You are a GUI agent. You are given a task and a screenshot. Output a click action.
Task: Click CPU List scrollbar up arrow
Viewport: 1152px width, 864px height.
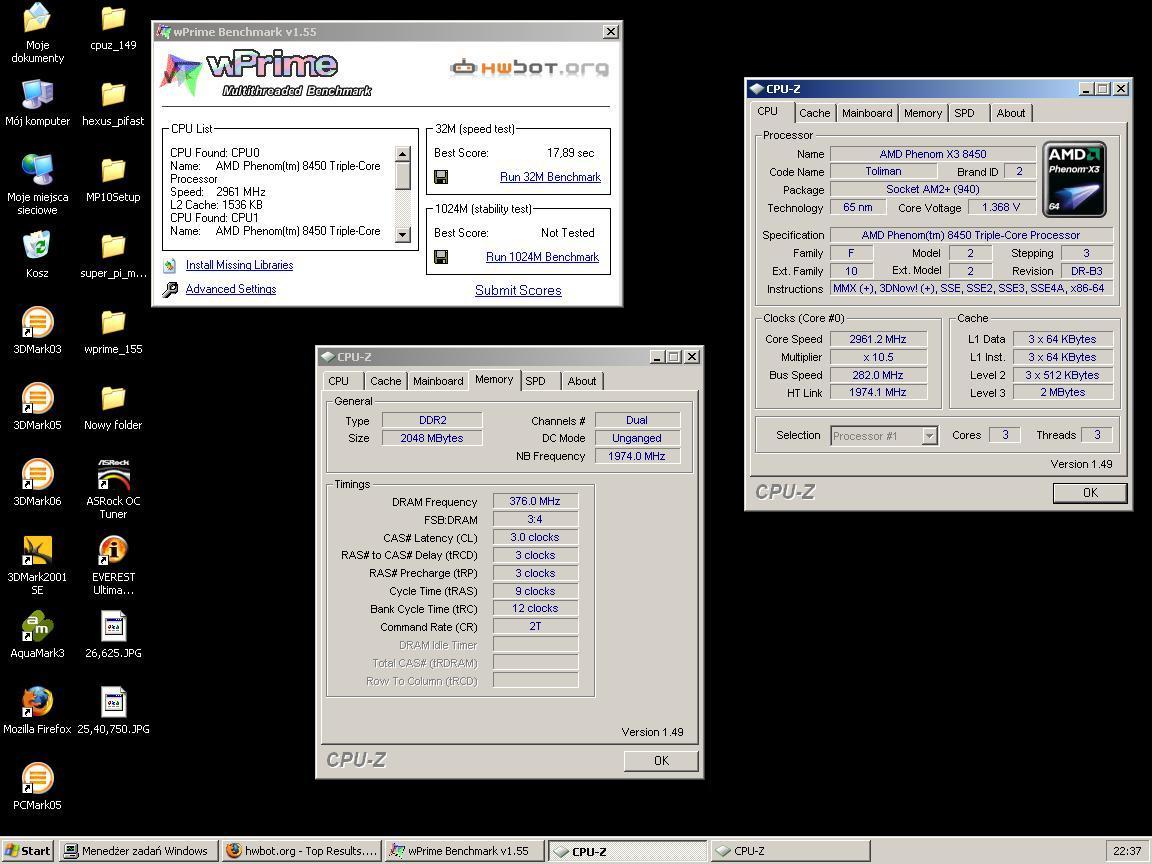[403, 154]
